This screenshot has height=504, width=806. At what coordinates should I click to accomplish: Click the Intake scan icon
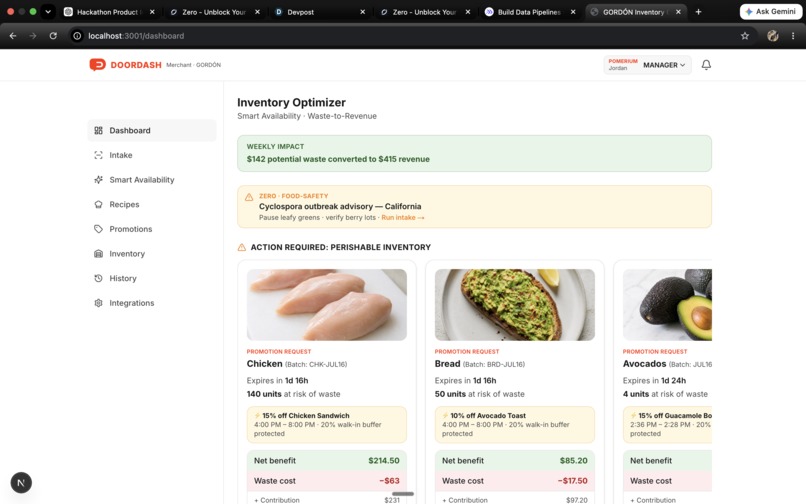[x=98, y=155]
